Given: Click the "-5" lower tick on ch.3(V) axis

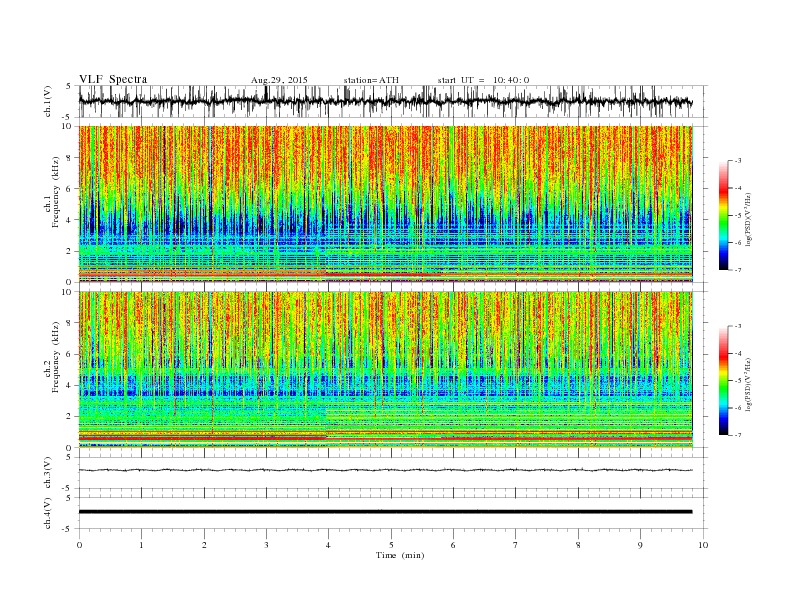Looking at the screenshot, I should (68, 488).
